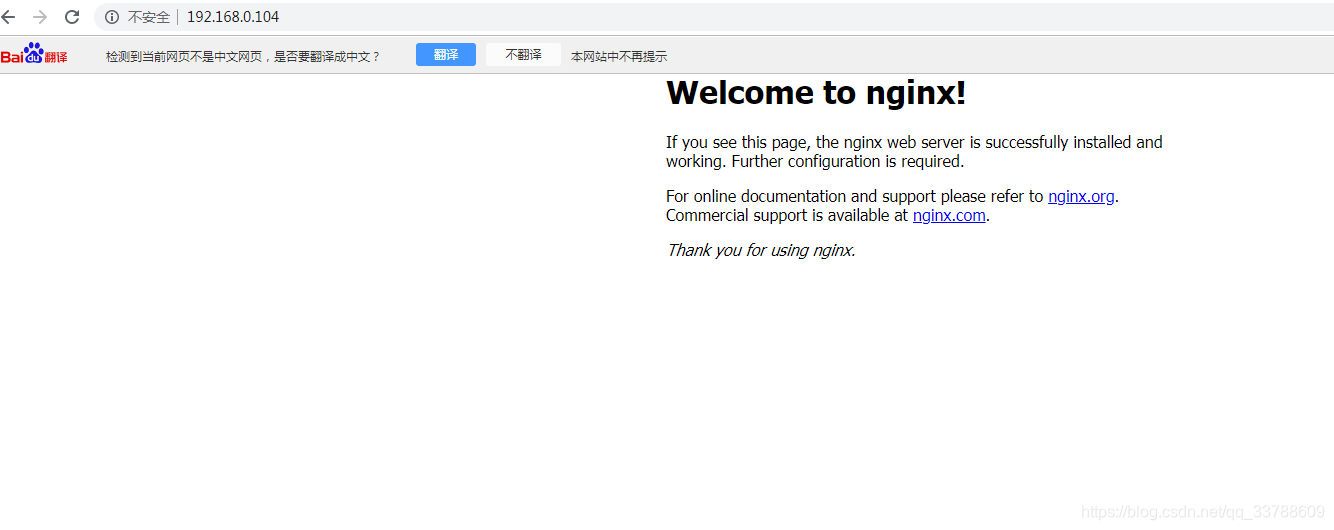This screenshot has width=1334, height=530.
Task: Click the browser back arrow
Action: coord(9,17)
